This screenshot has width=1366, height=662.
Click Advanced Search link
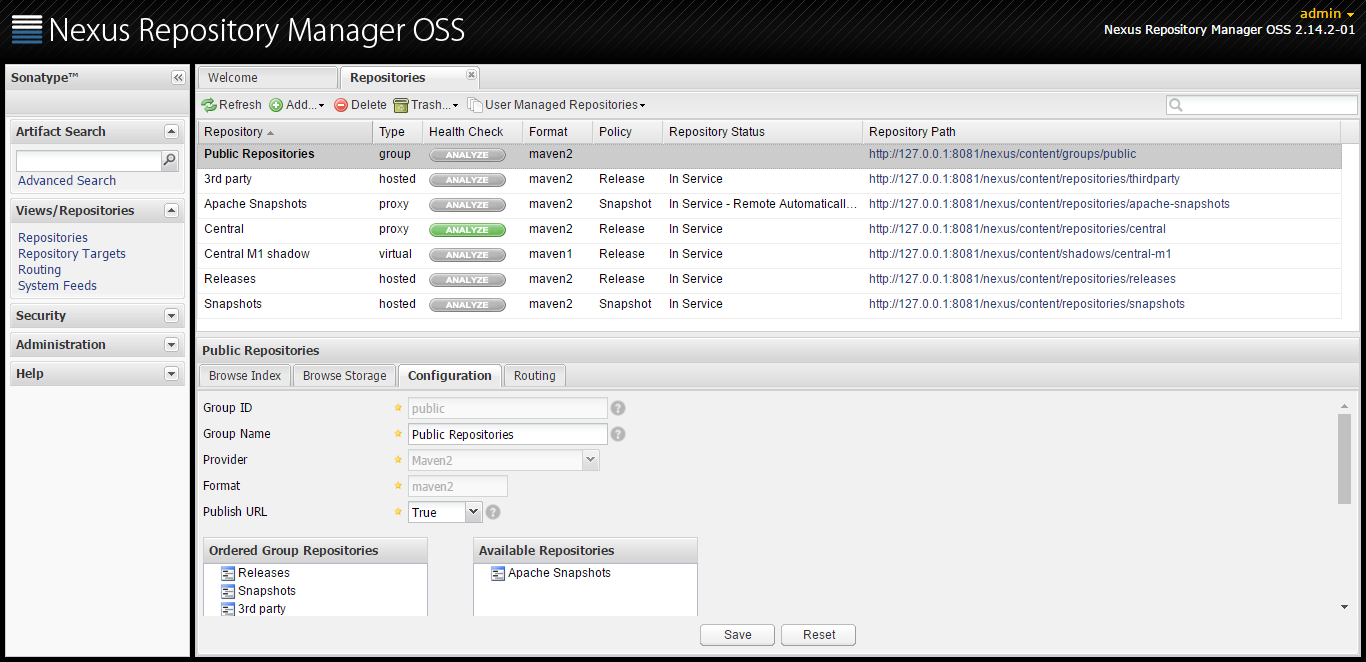67,181
